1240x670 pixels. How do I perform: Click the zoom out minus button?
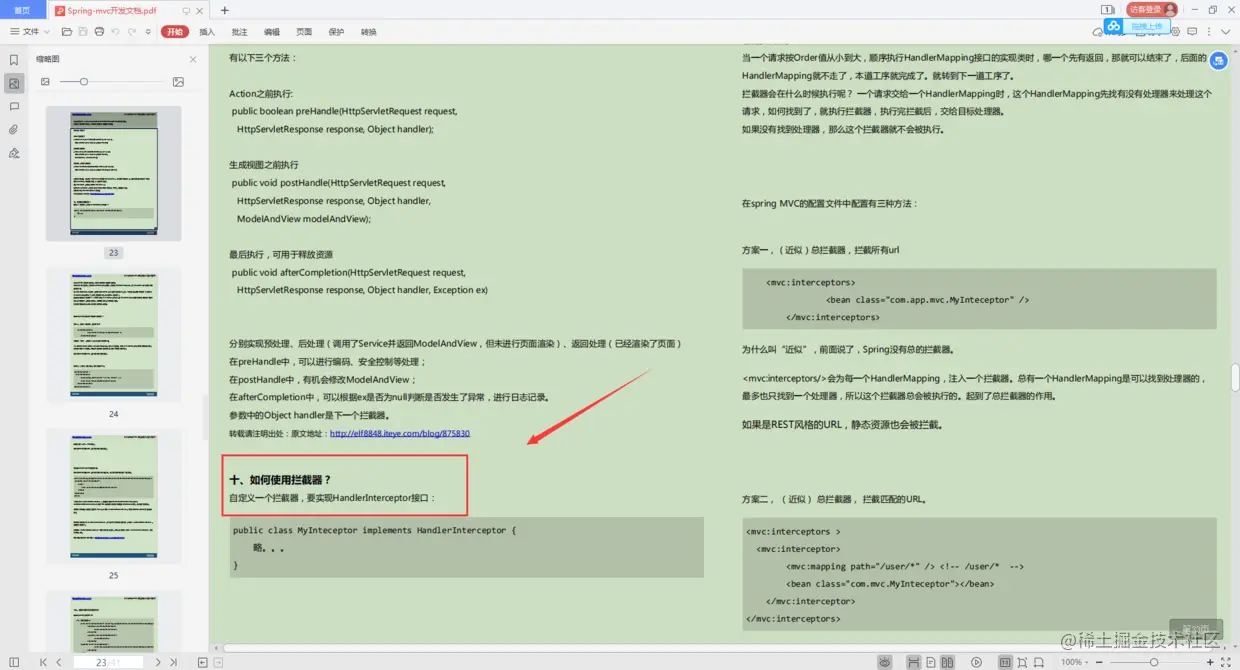coord(1099,662)
